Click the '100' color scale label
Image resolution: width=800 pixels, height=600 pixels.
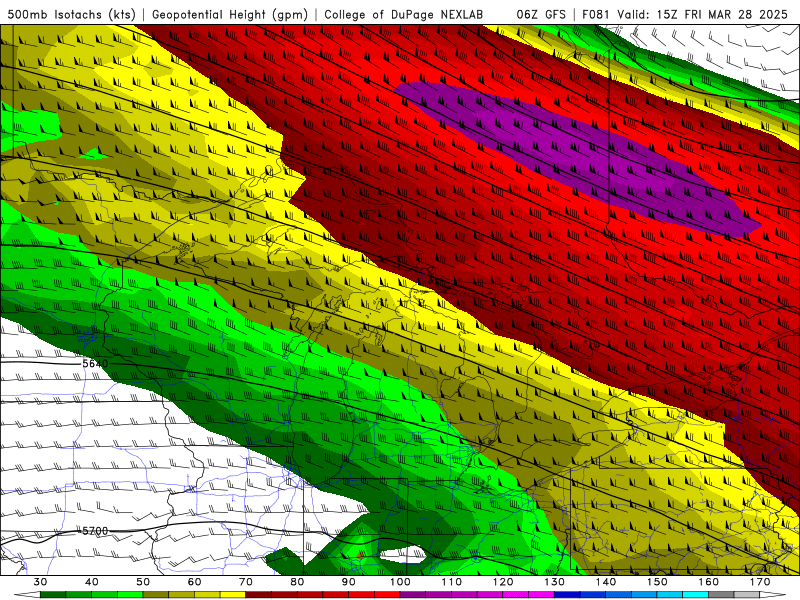click(400, 582)
